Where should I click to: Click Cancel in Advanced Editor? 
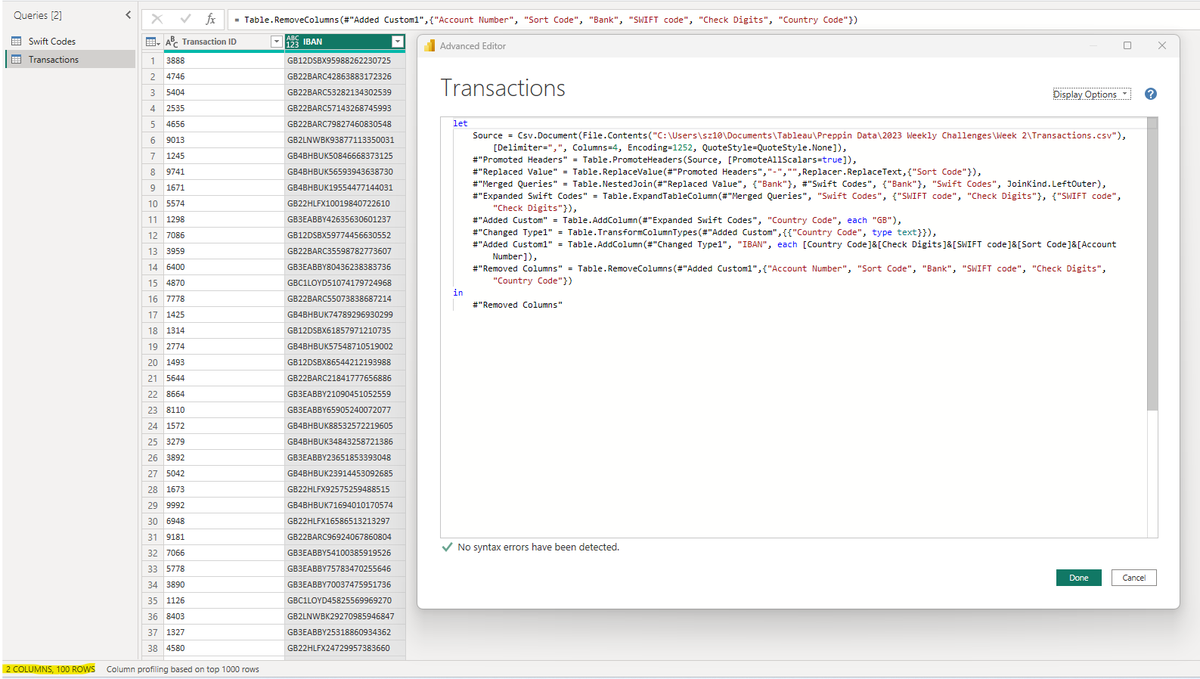1134,578
